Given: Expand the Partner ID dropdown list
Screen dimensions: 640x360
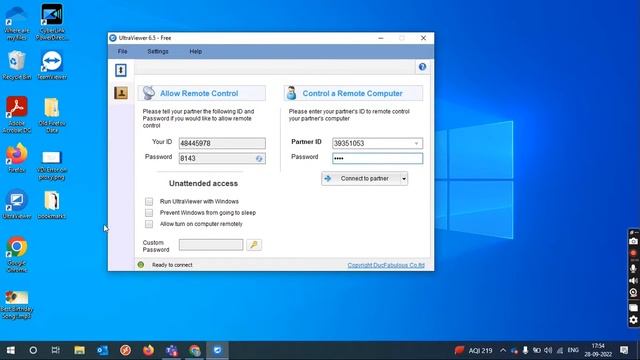Looking at the screenshot, I should coord(416,144).
